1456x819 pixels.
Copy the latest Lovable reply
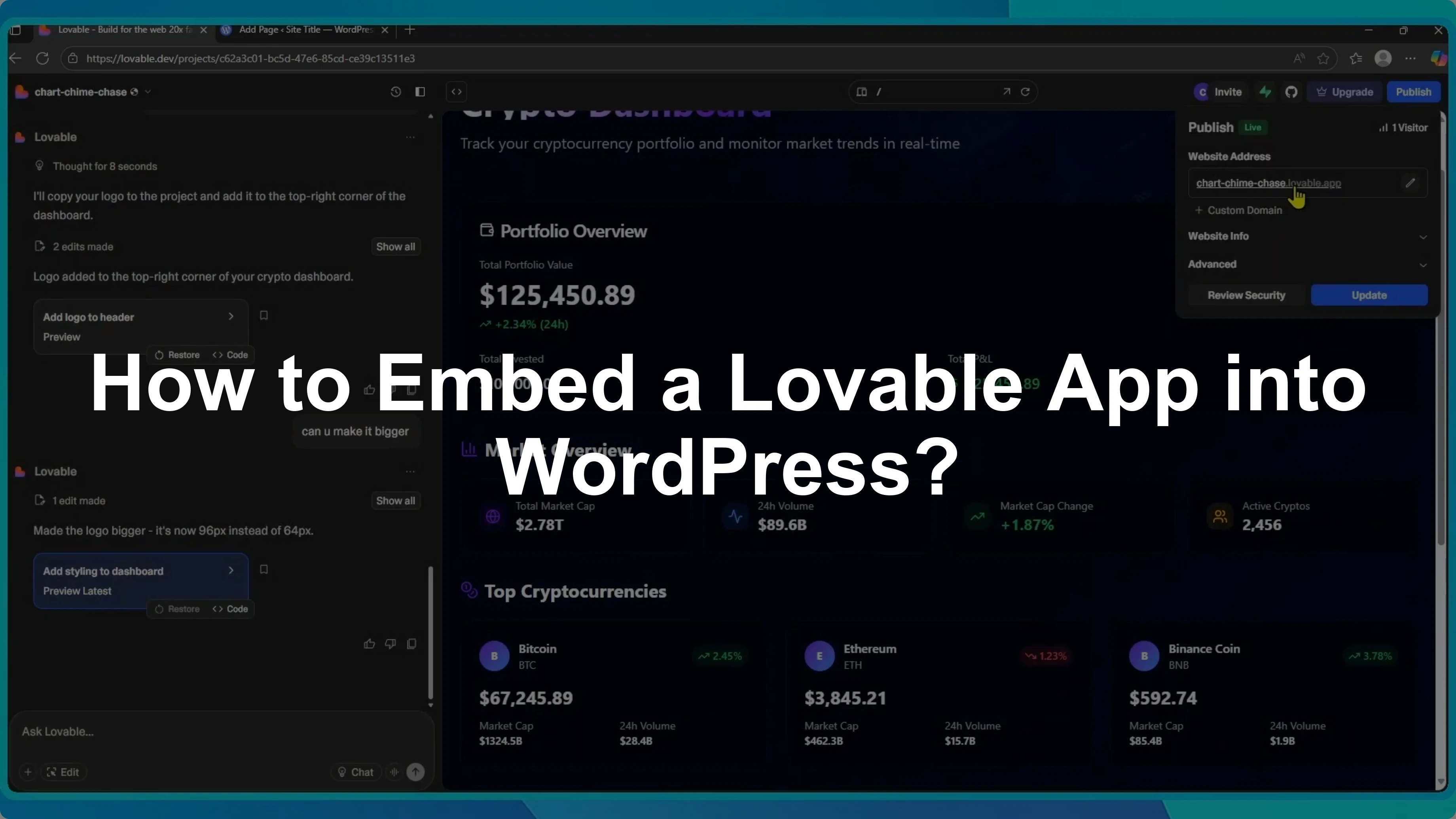tap(411, 644)
